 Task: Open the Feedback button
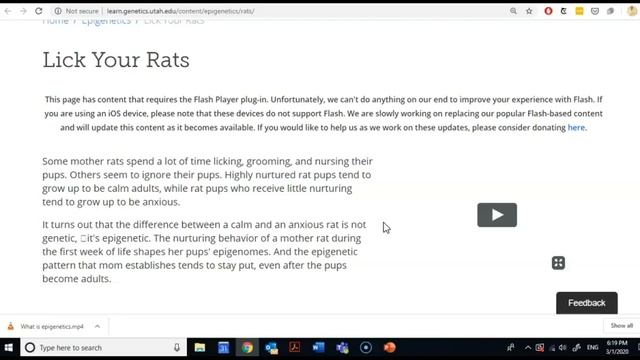(587, 303)
